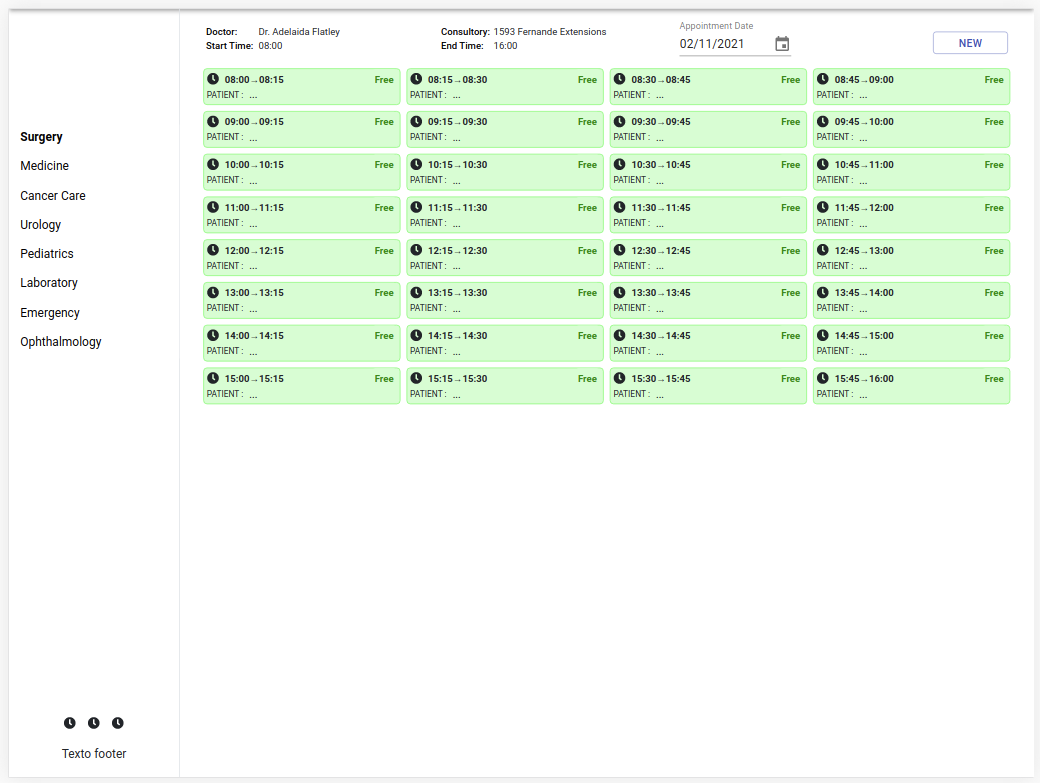Click the last footer clock icon

click(117, 723)
